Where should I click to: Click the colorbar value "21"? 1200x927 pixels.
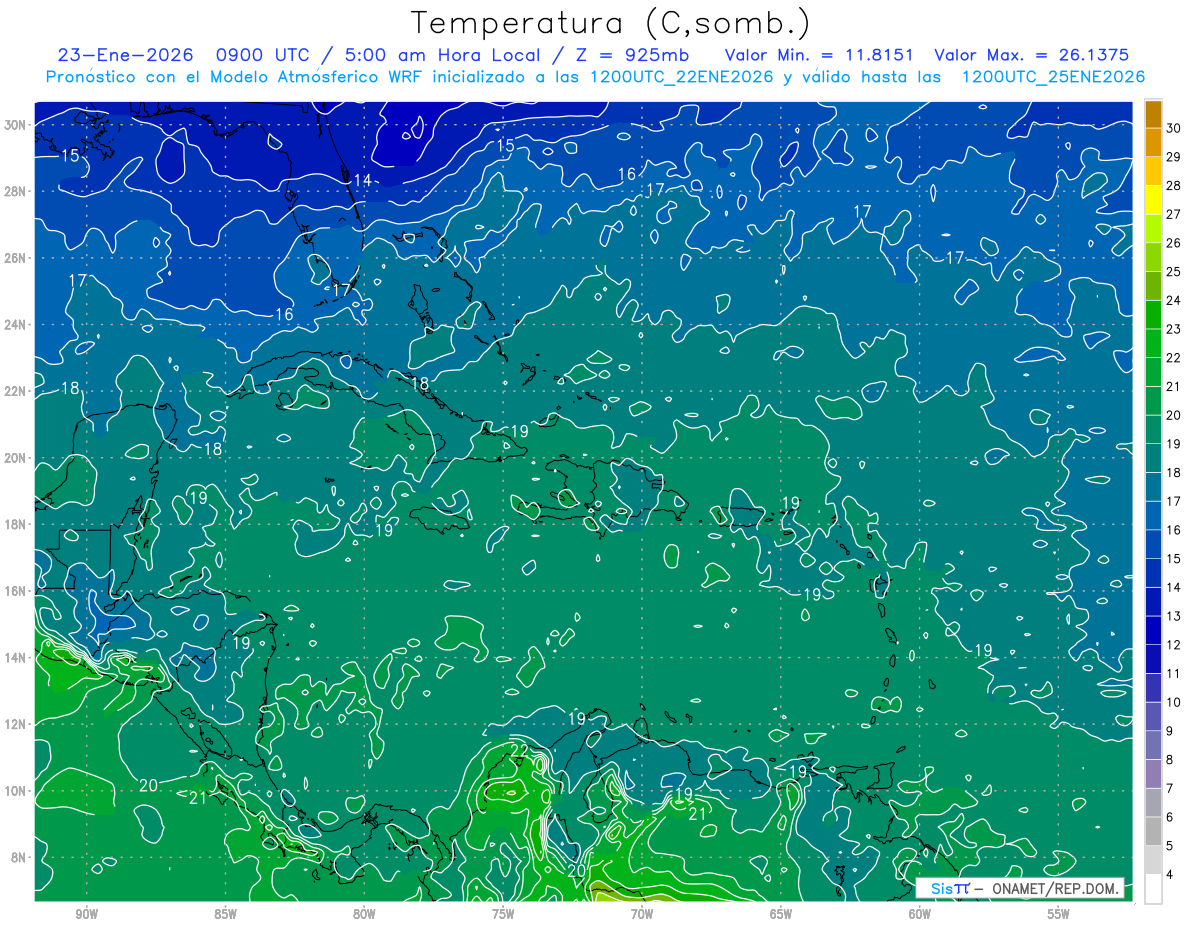coord(1174,386)
